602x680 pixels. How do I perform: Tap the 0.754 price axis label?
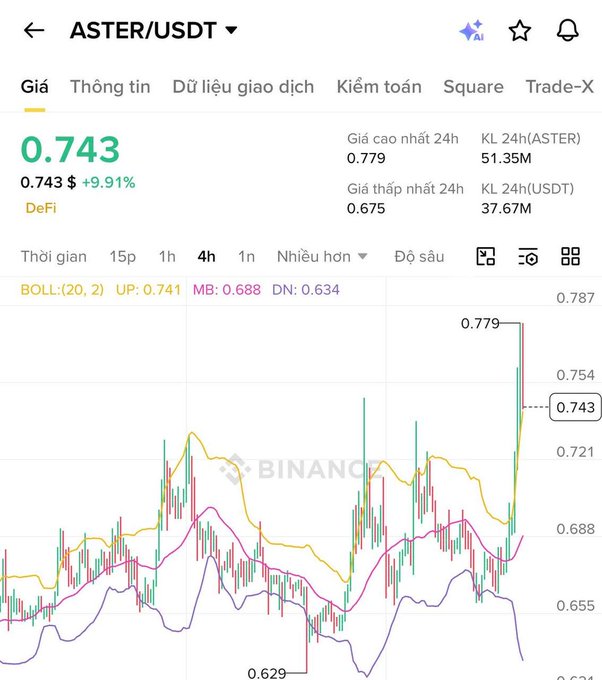[x=576, y=375]
